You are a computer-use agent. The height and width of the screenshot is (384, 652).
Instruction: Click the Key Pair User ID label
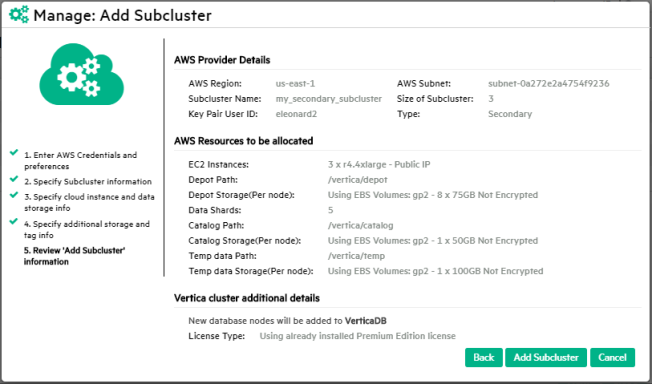(223, 114)
